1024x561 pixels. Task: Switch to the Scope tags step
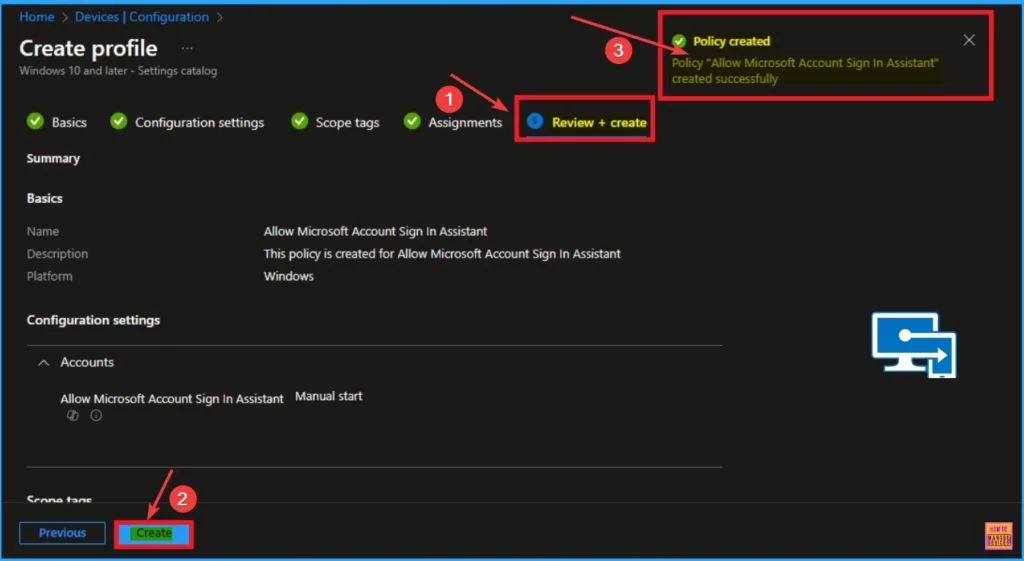click(x=347, y=122)
